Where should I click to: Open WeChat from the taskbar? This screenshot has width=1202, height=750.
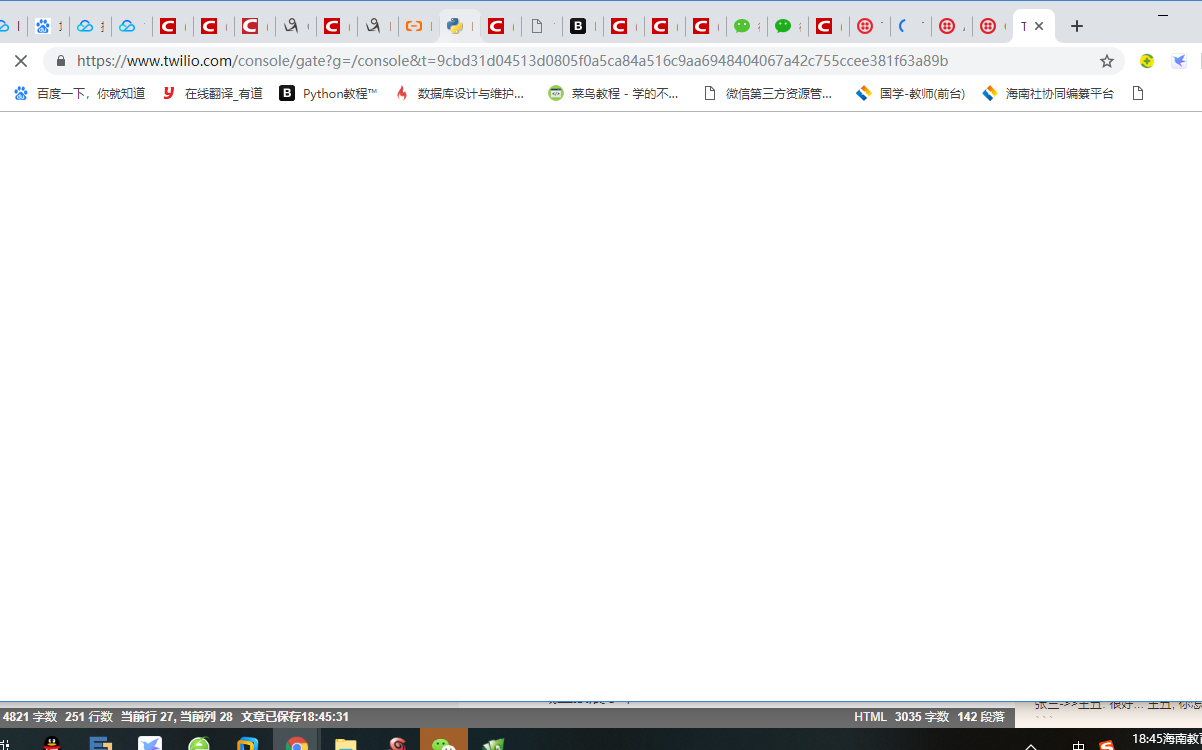pyautogui.click(x=444, y=742)
